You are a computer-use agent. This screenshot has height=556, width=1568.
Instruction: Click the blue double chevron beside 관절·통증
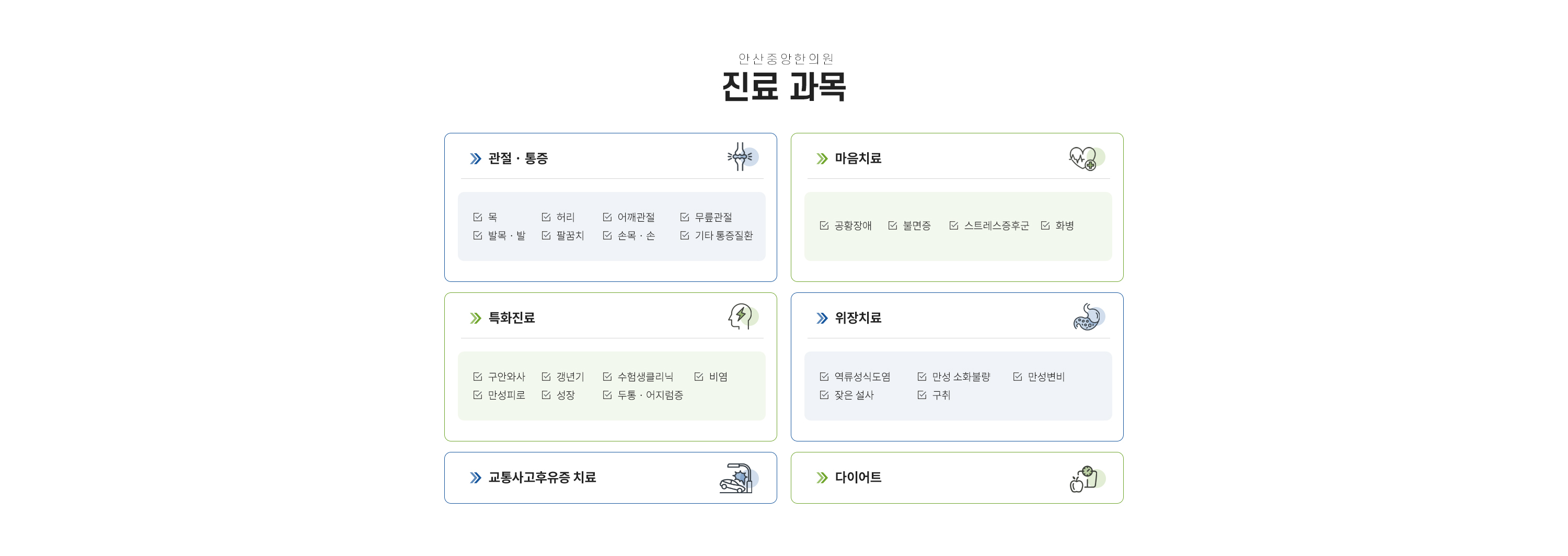point(476,159)
